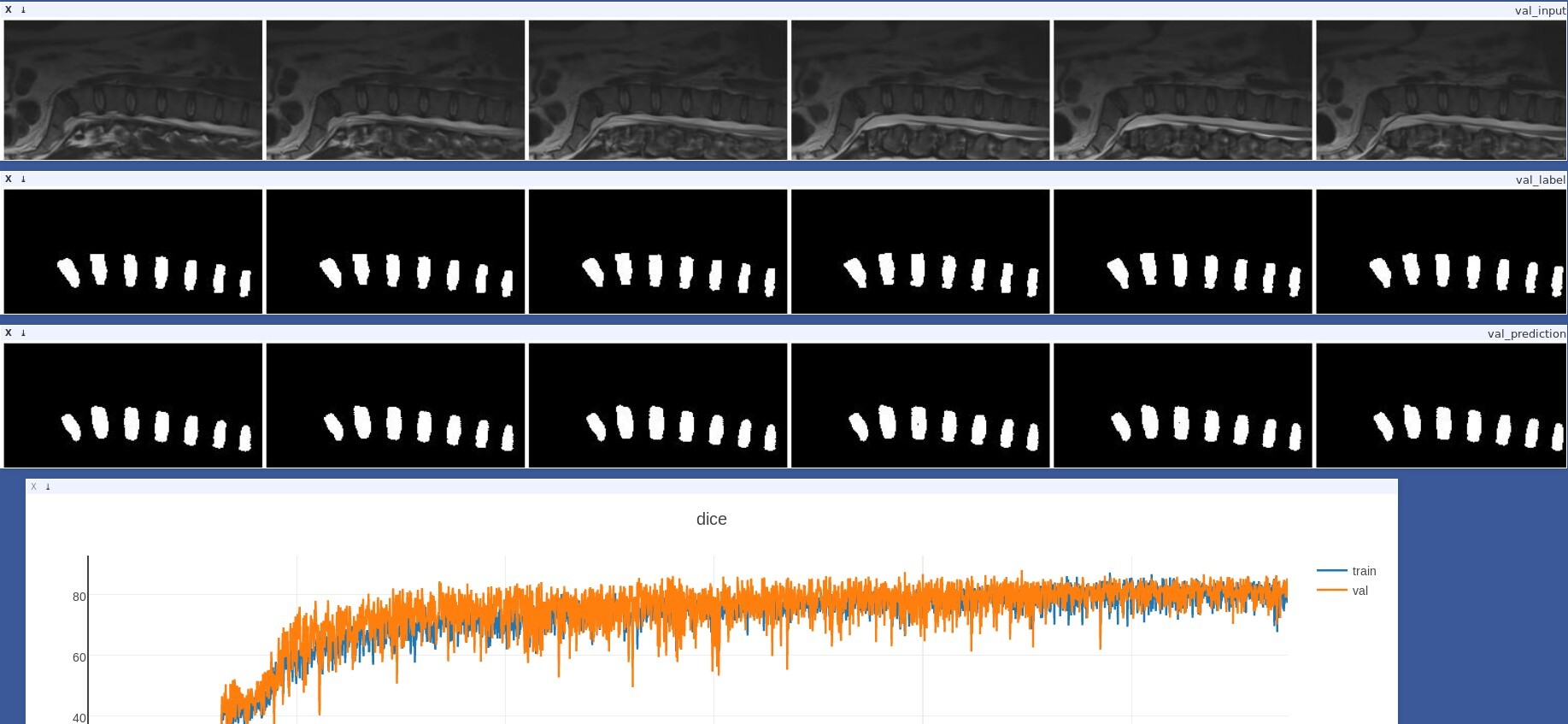
Task: Select the first MRI slice in val_input
Action: [x=133, y=90]
